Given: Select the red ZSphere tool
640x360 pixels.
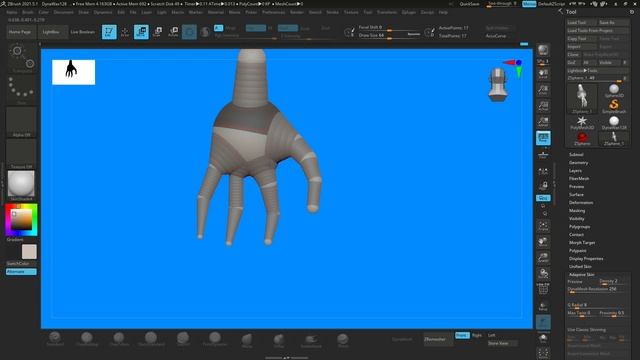Looking at the screenshot, I should tap(582, 139).
